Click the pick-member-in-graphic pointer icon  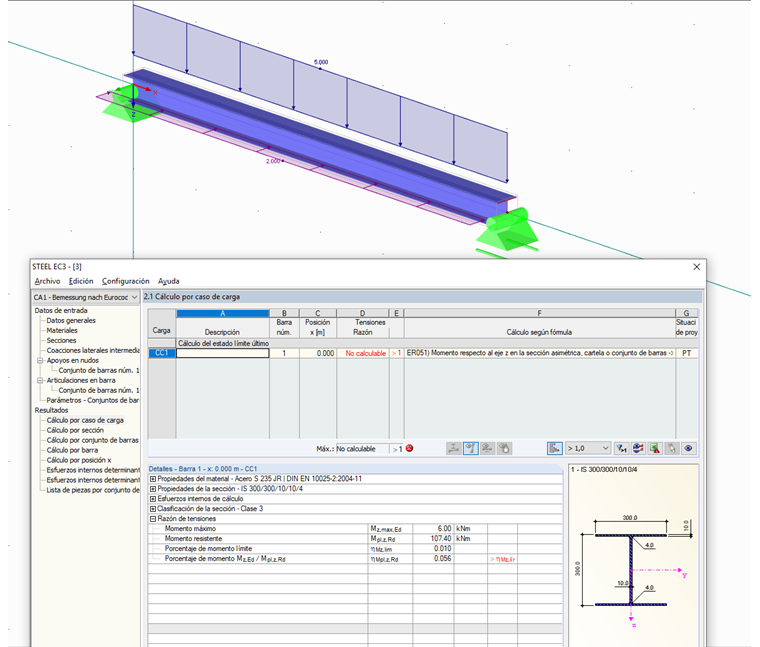coord(672,448)
